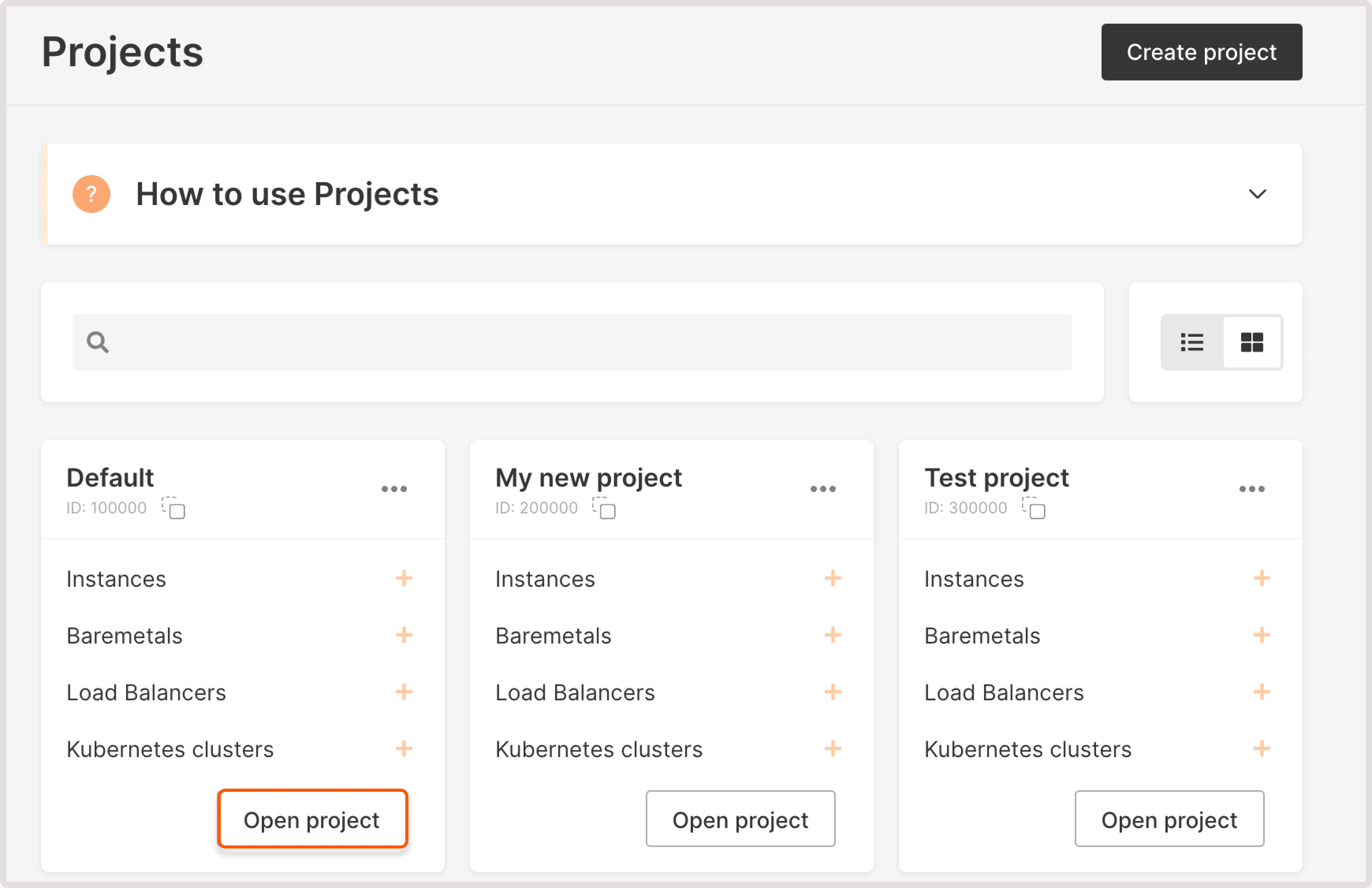Click the Create project button
This screenshot has height=888, width=1372.
(1201, 51)
